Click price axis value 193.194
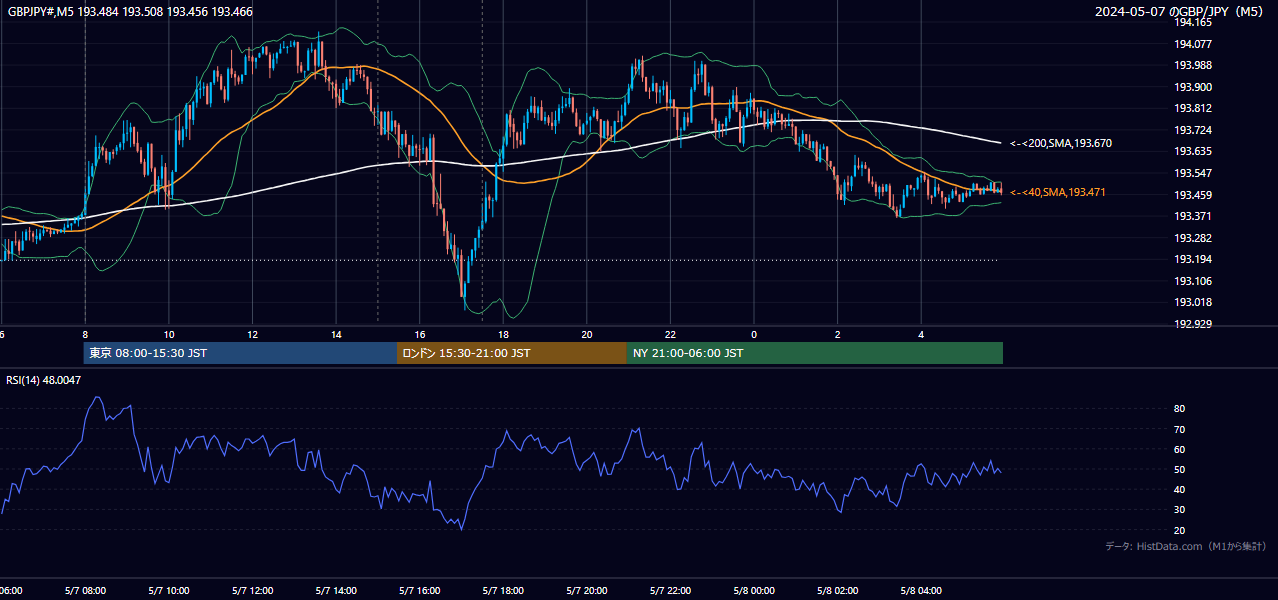 (1192, 260)
